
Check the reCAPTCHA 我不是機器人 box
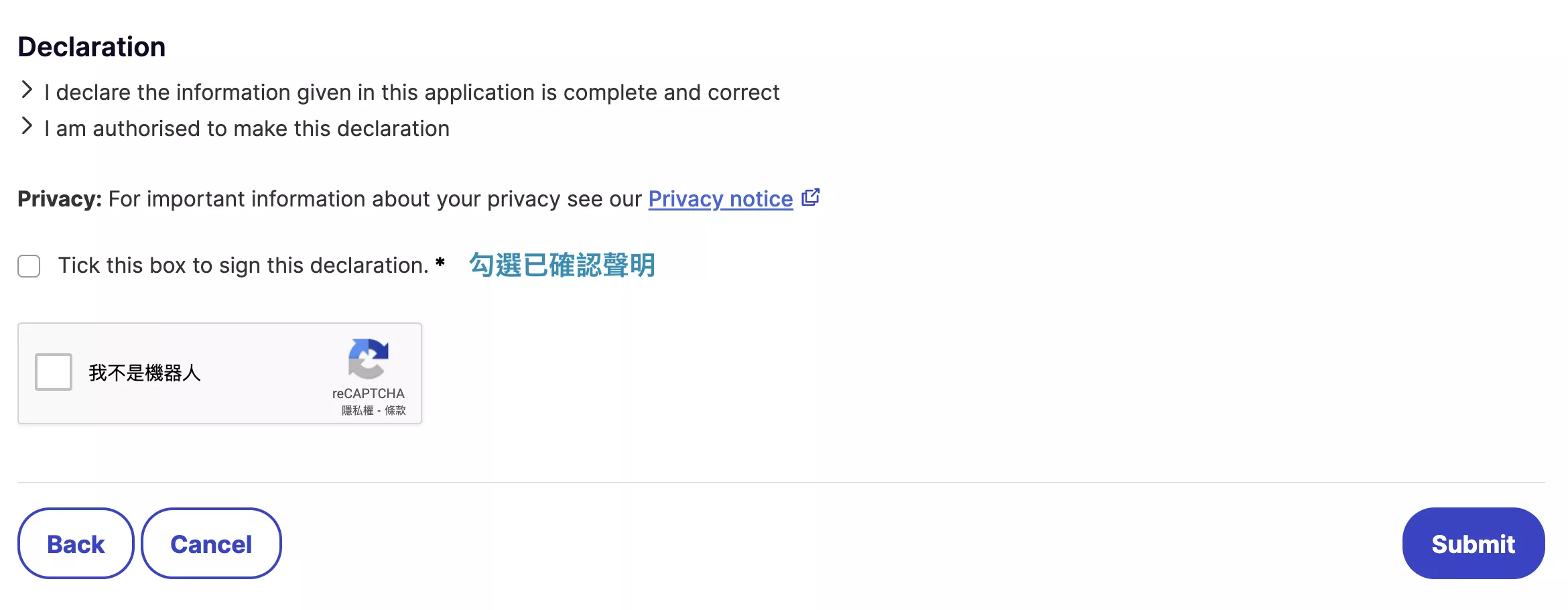point(54,372)
